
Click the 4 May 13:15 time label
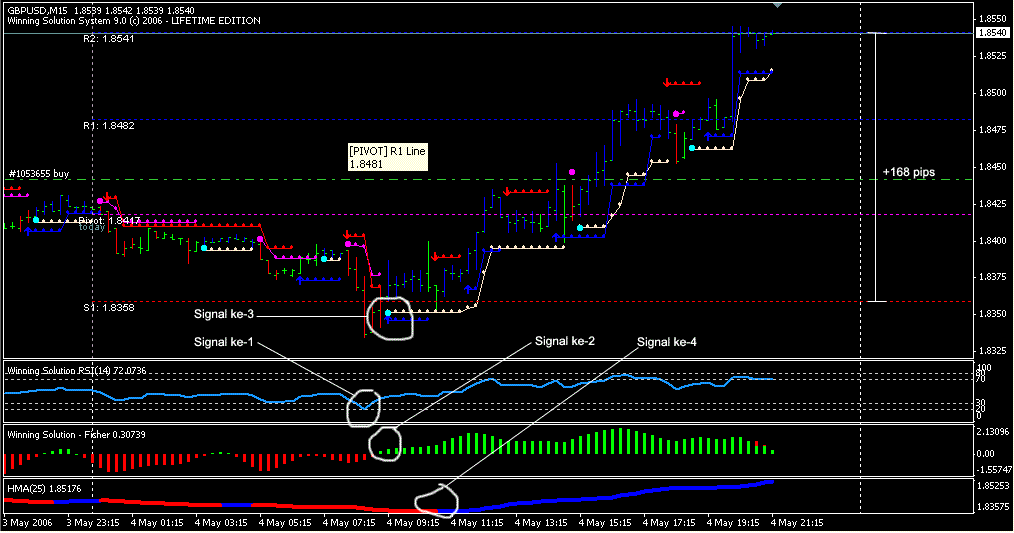point(541,523)
